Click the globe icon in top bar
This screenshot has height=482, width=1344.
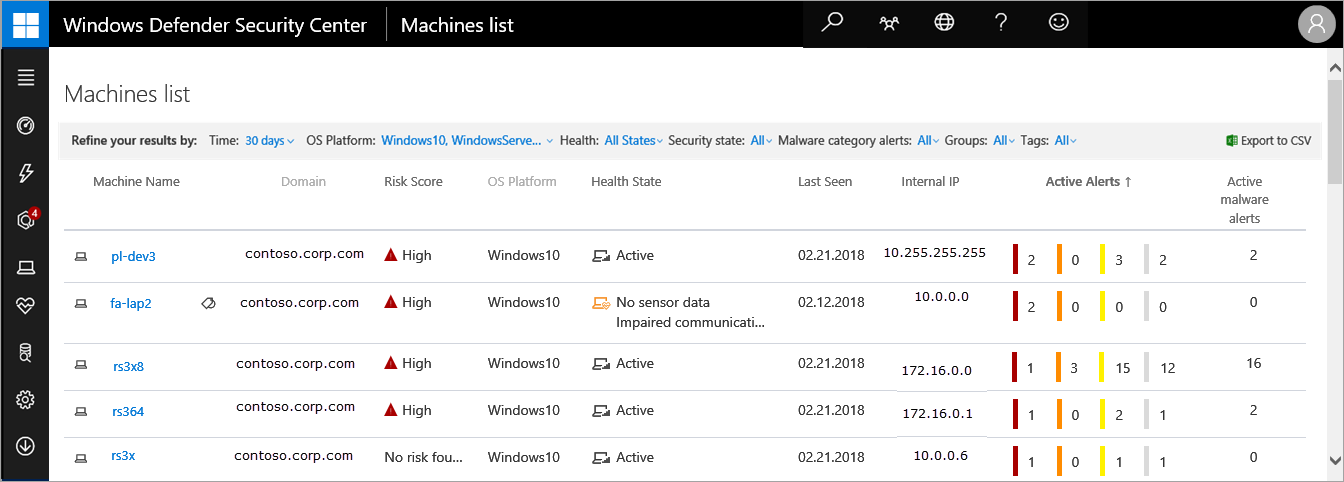click(x=944, y=24)
